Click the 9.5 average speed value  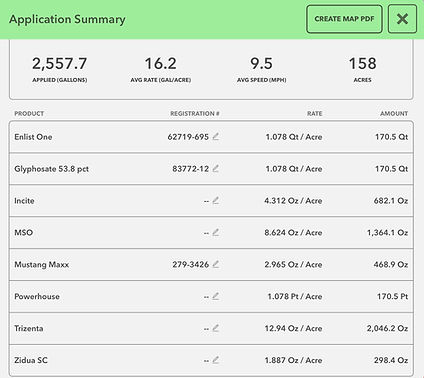coord(261,63)
